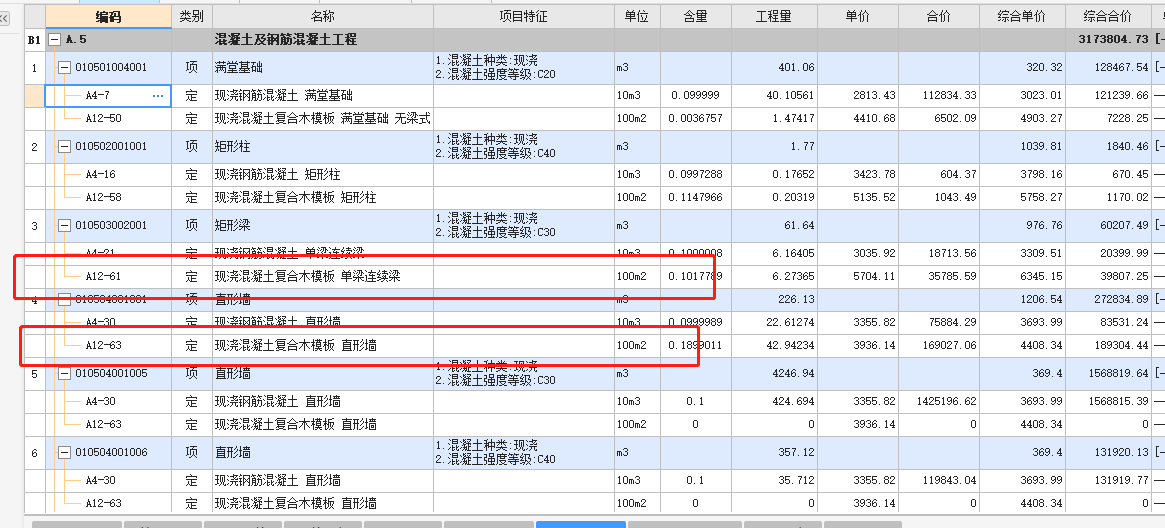The width and height of the screenshot is (1165, 528).
Task: Collapse item 010502001001 矩形柱
Action: (65, 146)
